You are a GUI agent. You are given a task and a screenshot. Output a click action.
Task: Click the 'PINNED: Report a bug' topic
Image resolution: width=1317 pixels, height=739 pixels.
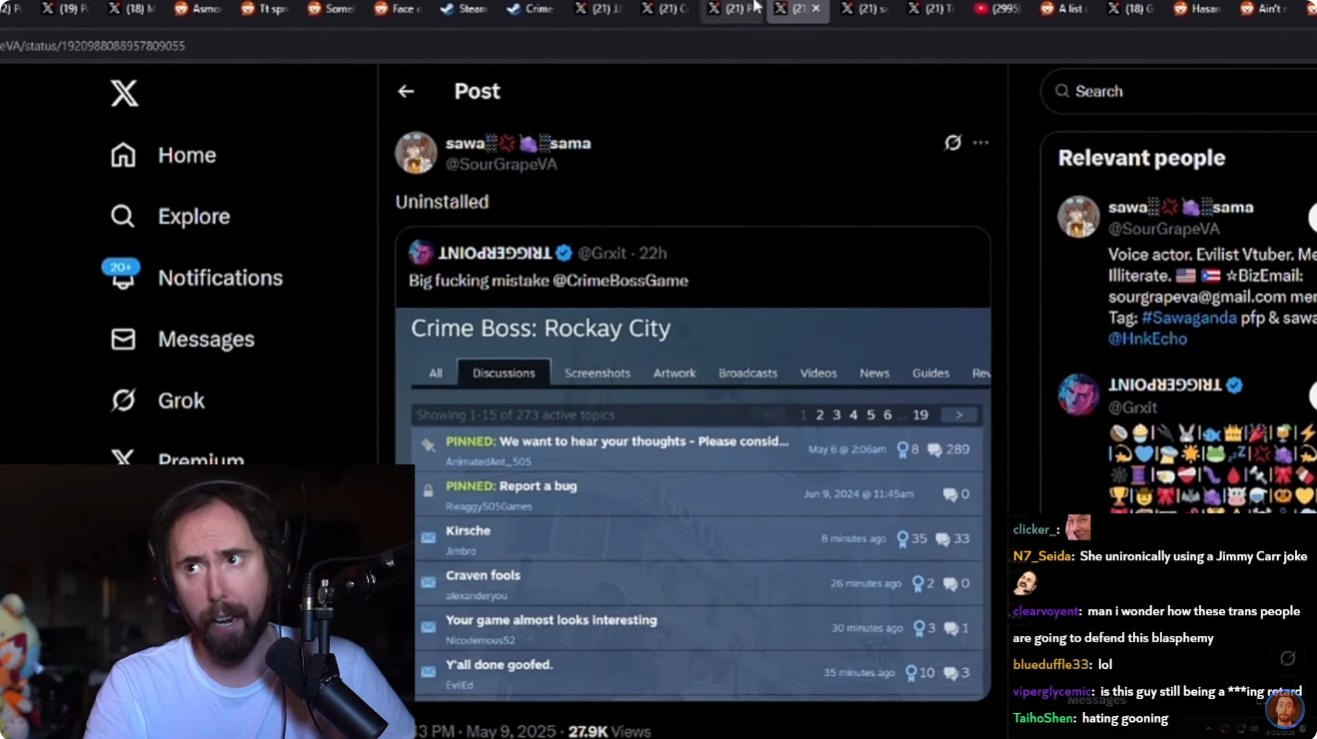point(511,486)
